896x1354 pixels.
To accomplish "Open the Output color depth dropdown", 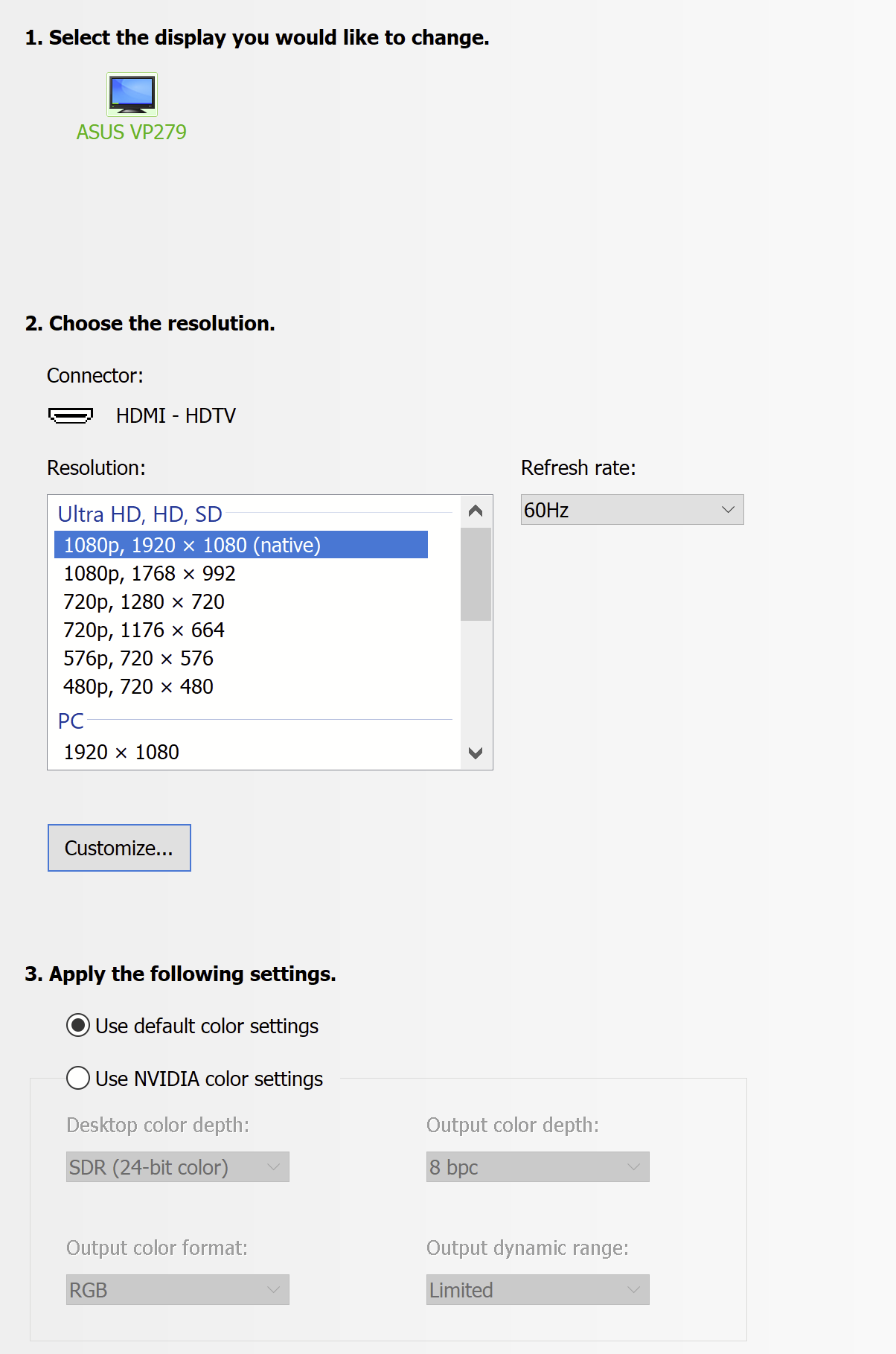I will click(537, 1167).
